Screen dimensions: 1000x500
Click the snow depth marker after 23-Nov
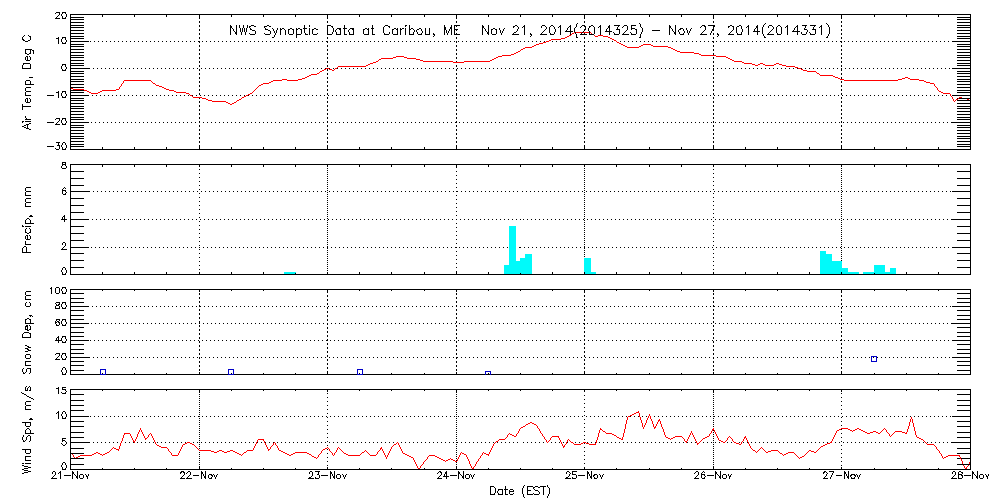360,372
